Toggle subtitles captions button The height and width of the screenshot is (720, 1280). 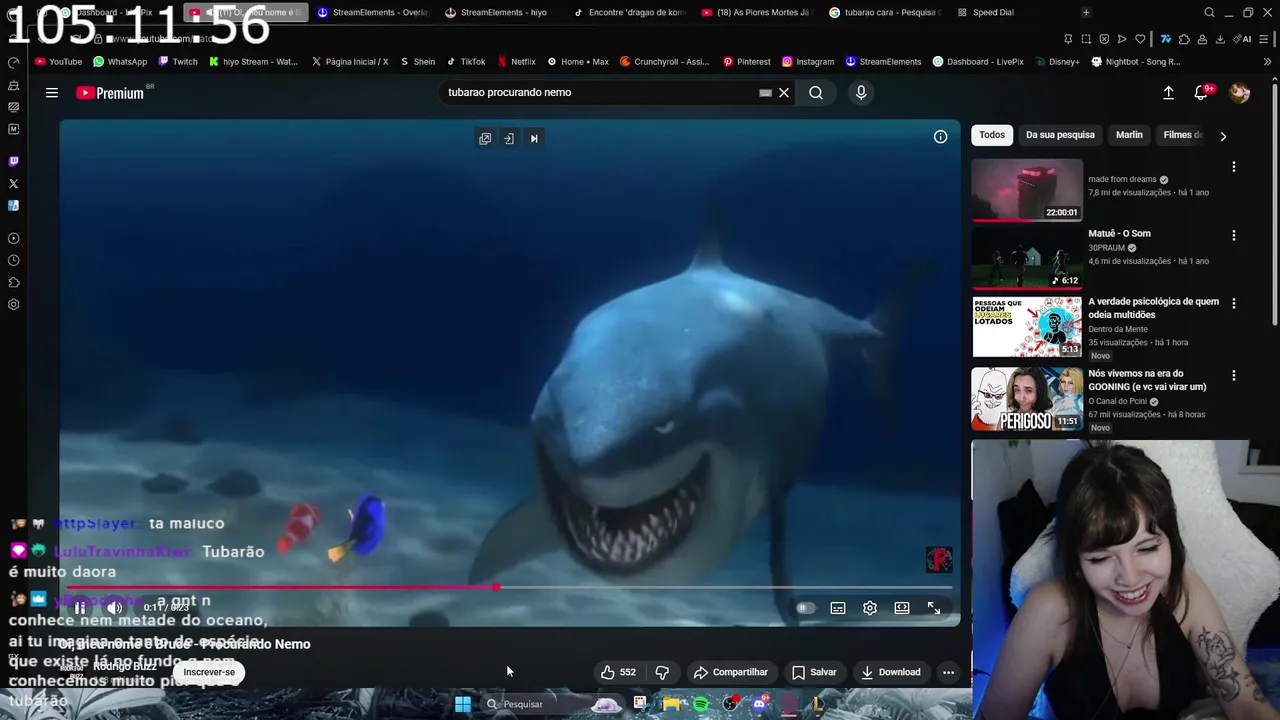click(838, 608)
